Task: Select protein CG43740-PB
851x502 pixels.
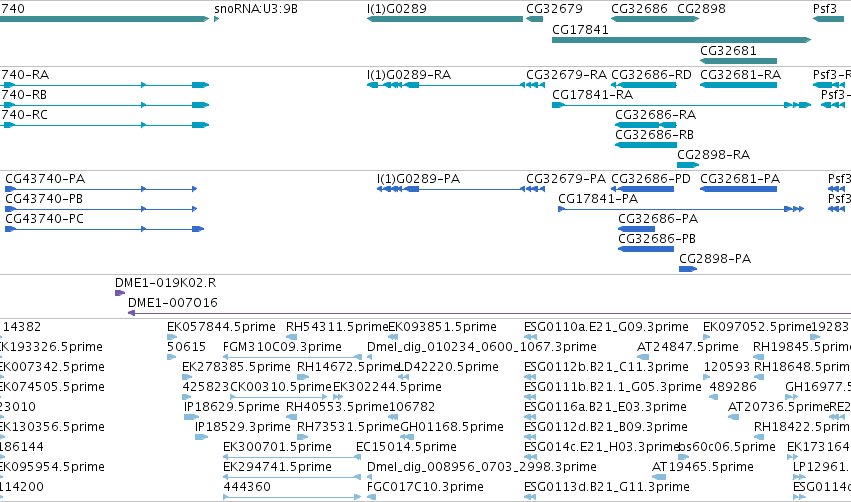Action: point(101,209)
